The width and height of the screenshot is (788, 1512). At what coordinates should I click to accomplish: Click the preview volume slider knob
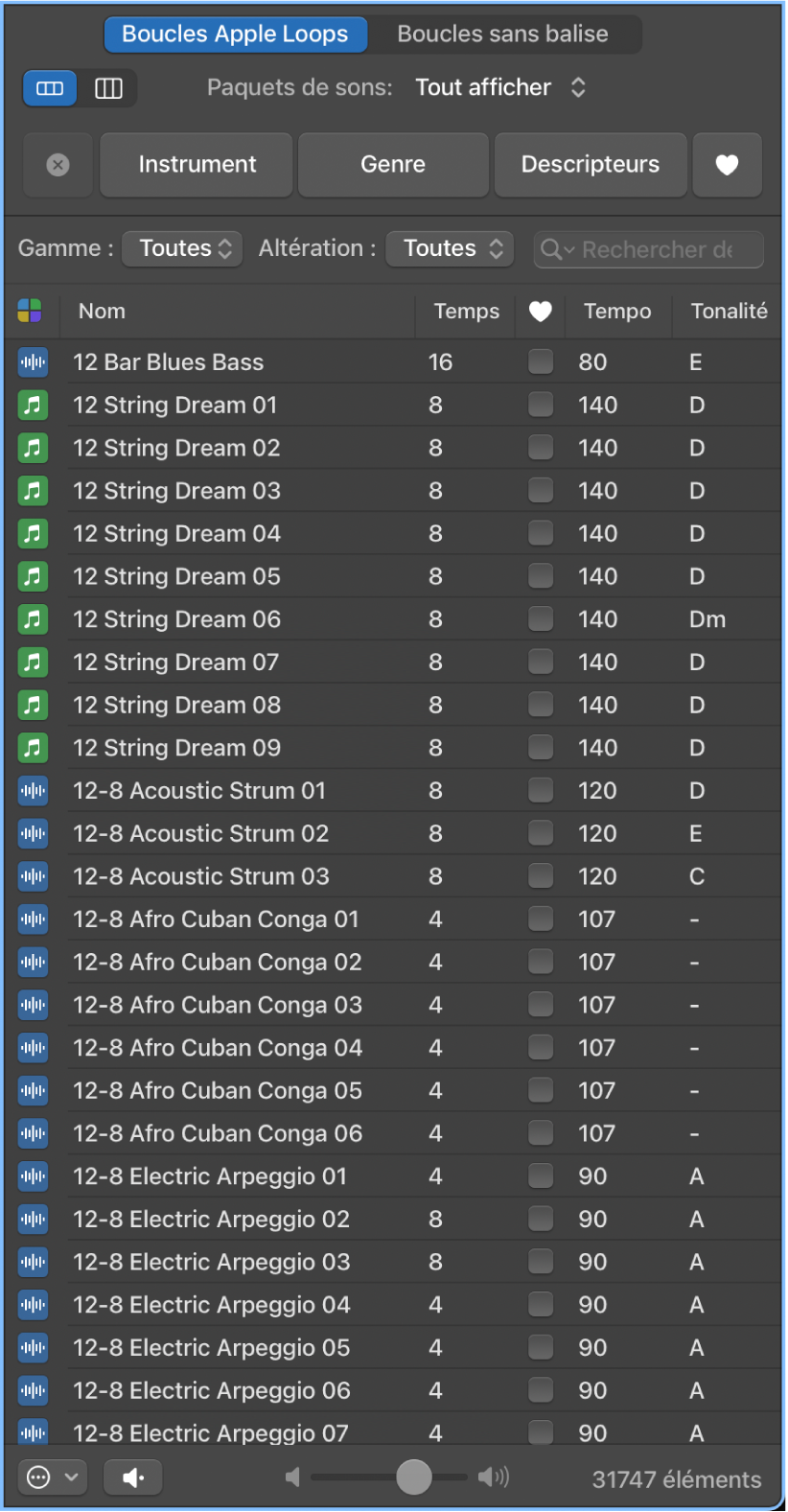point(414,1477)
